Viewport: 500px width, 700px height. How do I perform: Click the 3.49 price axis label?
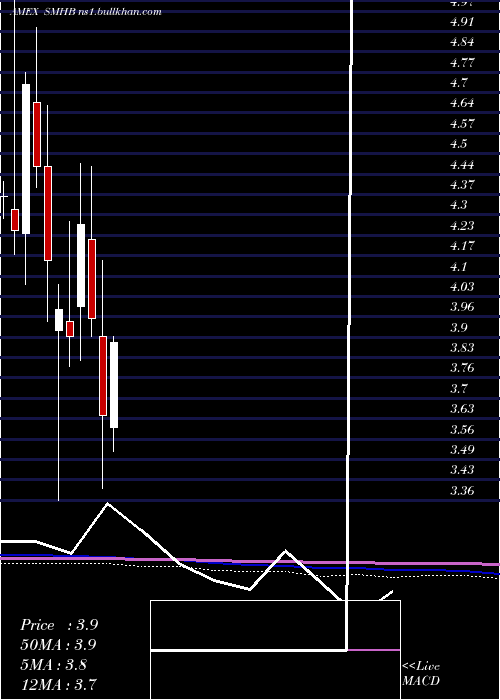462,450
